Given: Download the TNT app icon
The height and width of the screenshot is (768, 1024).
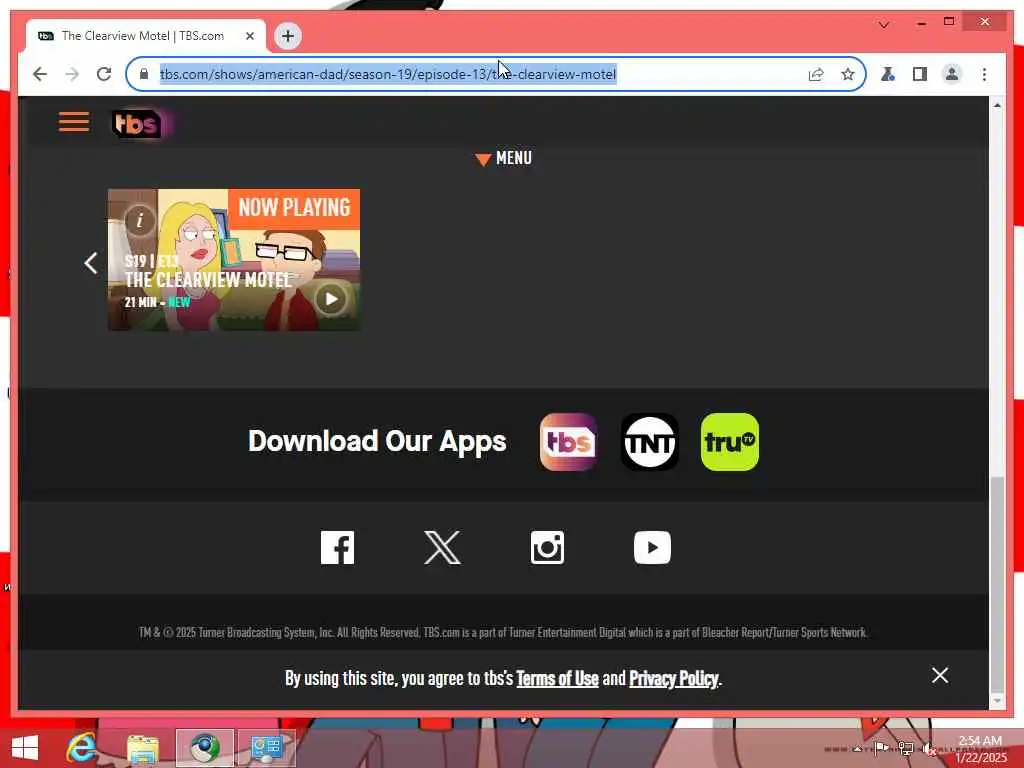Looking at the screenshot, I should [x=649, y=441].
